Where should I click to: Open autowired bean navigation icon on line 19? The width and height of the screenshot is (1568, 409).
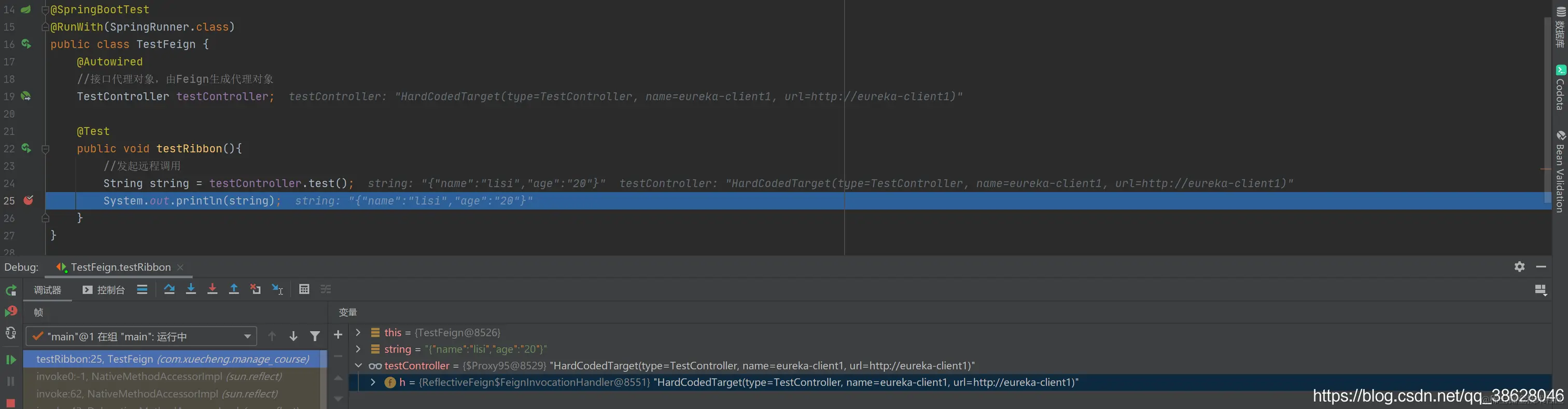click(26, 97)
